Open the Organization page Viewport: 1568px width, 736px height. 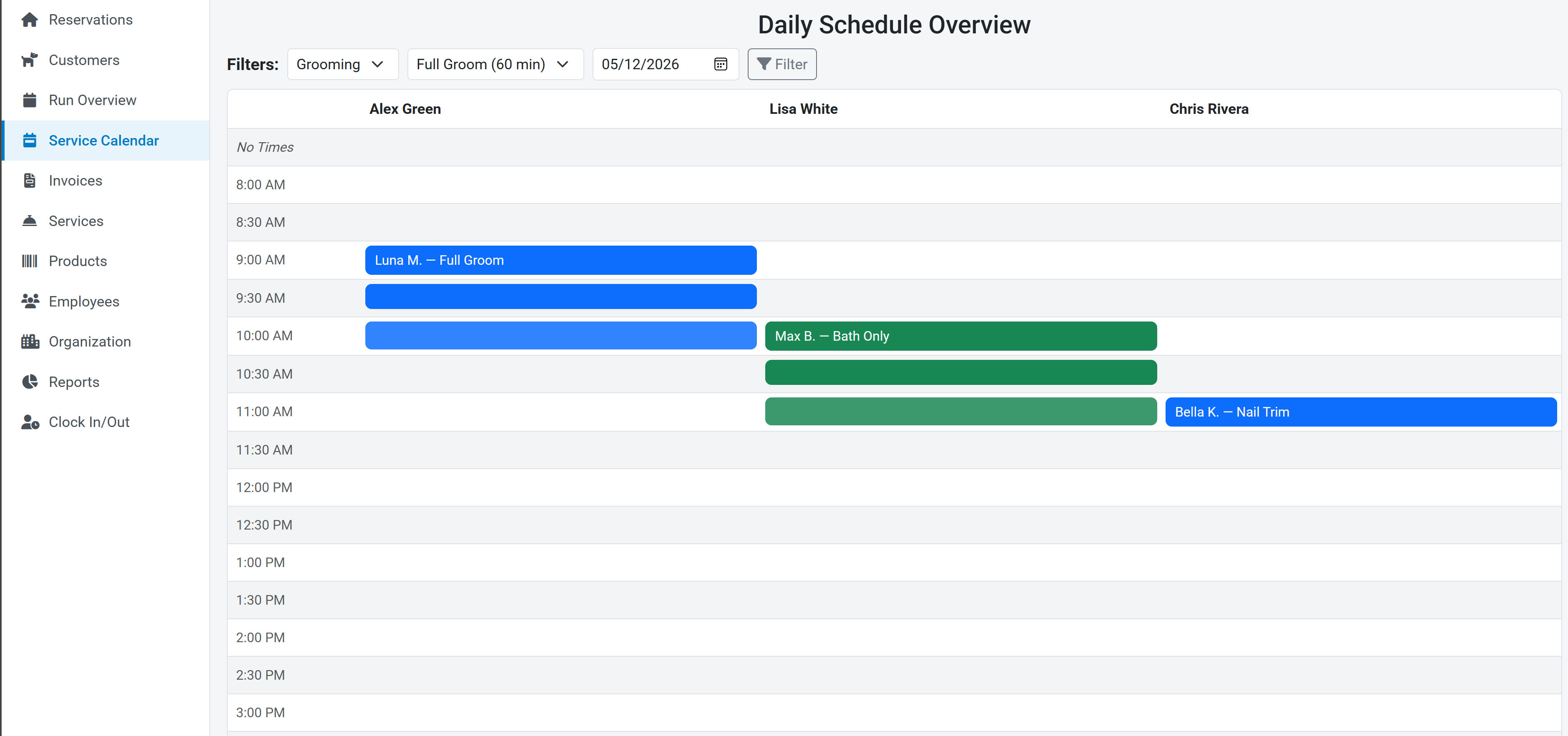point(106,342)
